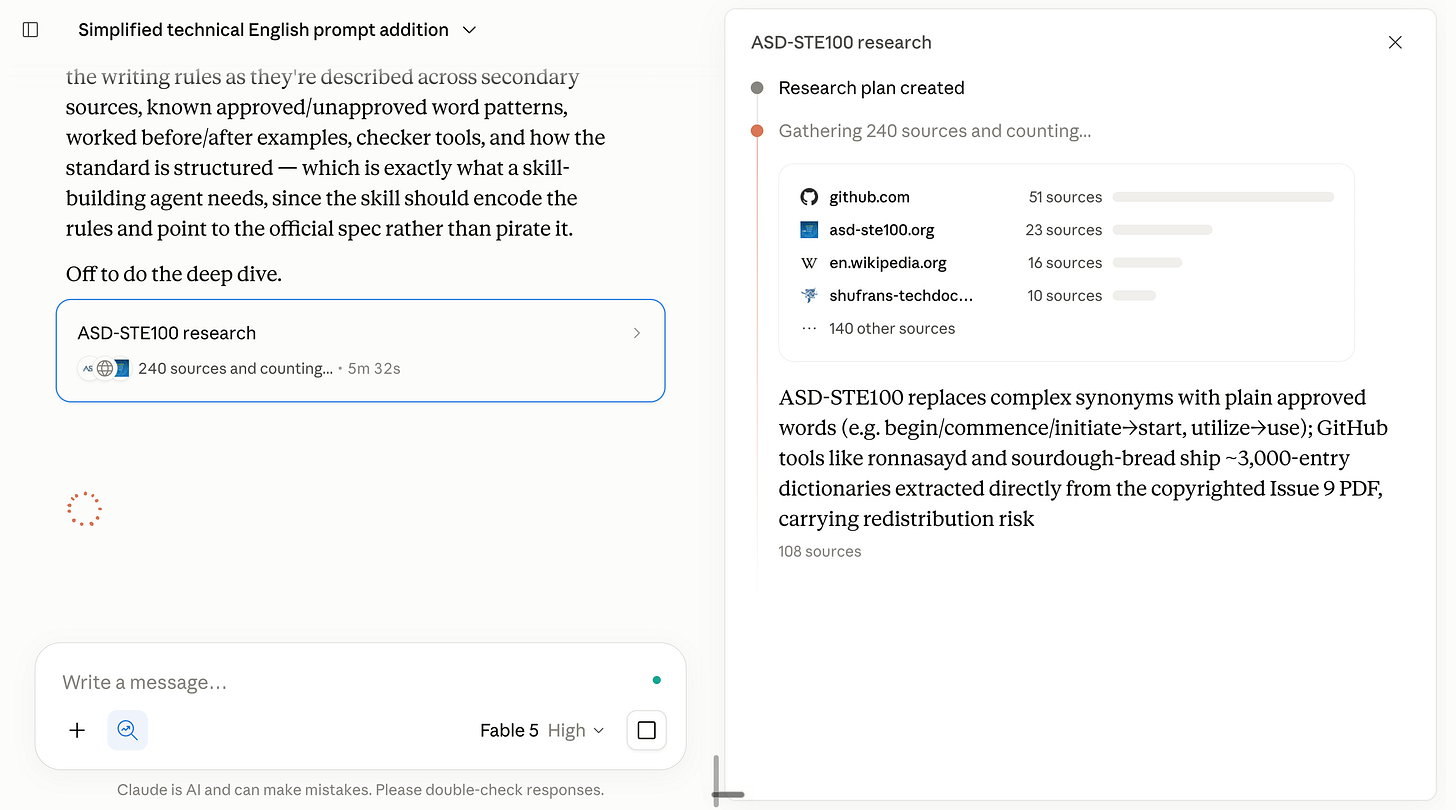Click the '108 sources' label
1456x810 pixels.
coord(820,551)
